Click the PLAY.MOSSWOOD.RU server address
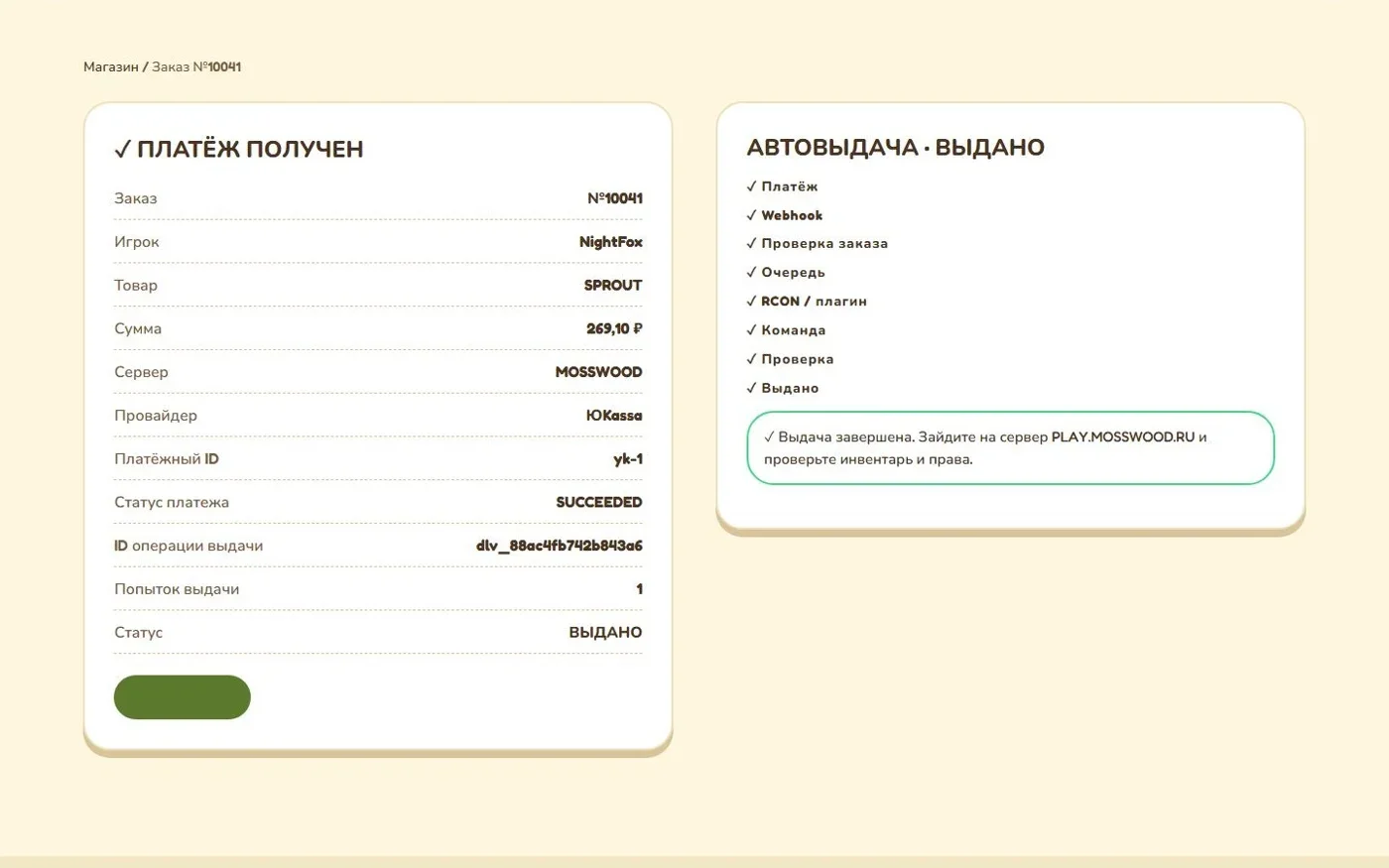Image resolution: width=1389 pixels, height=868 pixels. click(x=1123, y=436)
